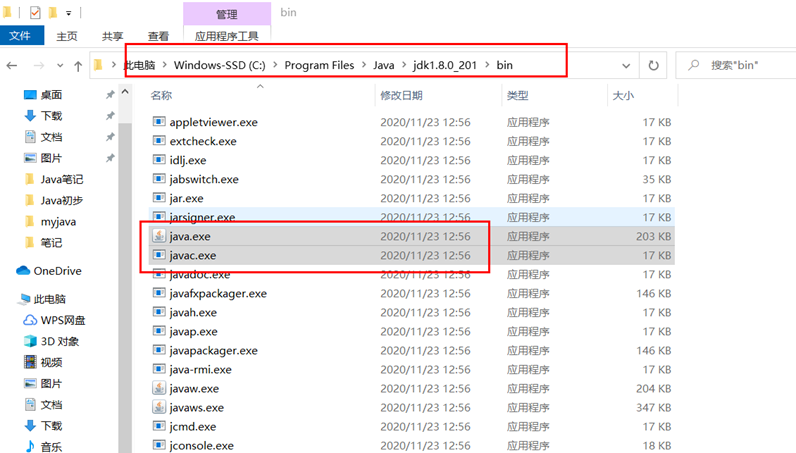
Task: Open Java初步 folder in sidebar
Action: pyautogui.click(x=61, y=201)
